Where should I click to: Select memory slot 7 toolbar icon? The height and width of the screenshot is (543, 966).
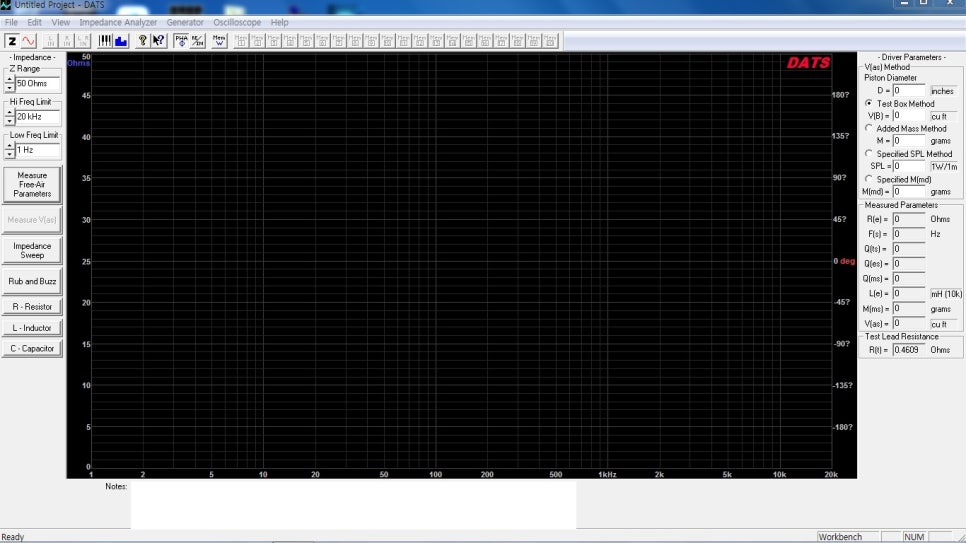click(x=339, y=41)
